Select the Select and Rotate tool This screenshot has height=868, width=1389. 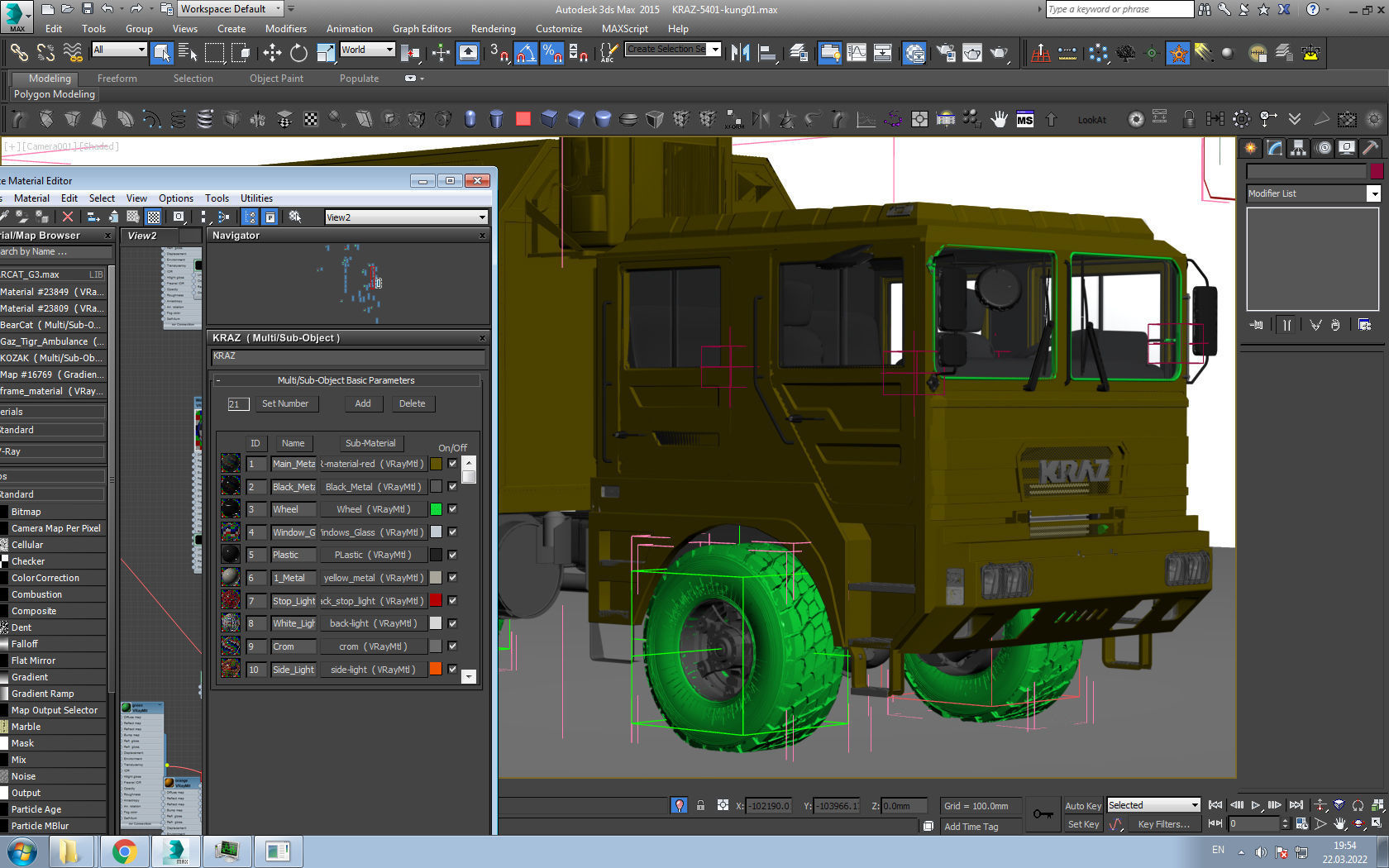tap(298, 53)
